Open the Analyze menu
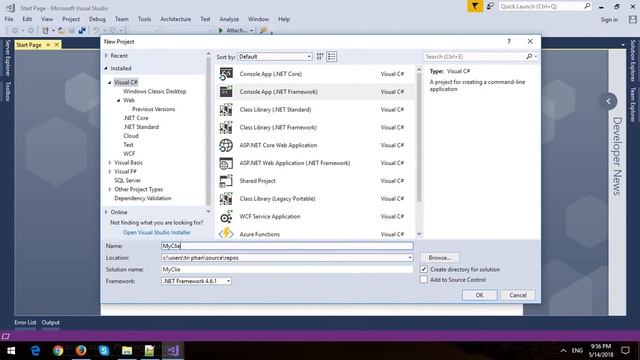640x360 pixels. [229, 19]
